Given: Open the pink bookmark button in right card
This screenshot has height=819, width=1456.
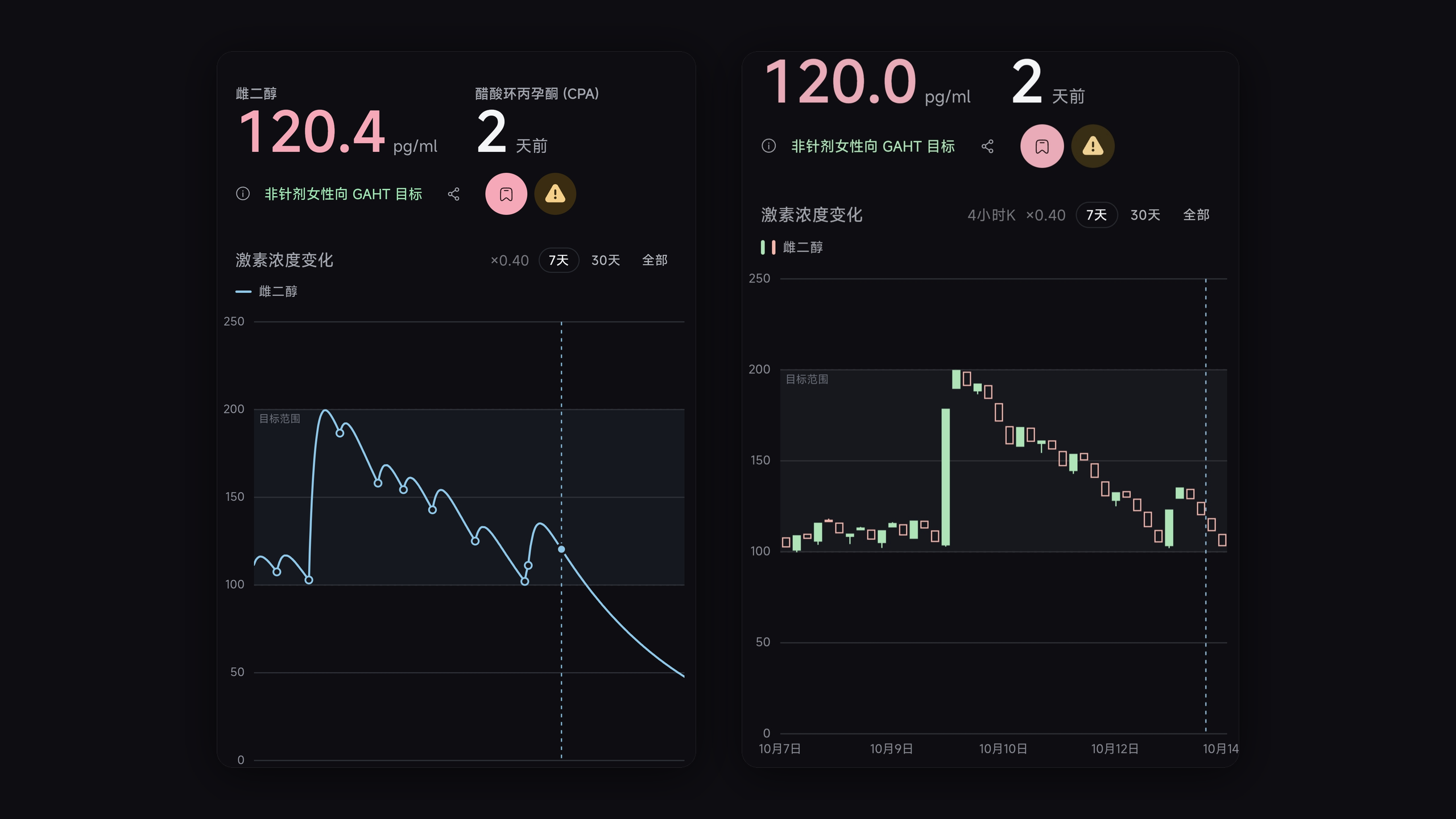Looking at the screenshot, I should pyautogui.click(x=1042, y=146).
